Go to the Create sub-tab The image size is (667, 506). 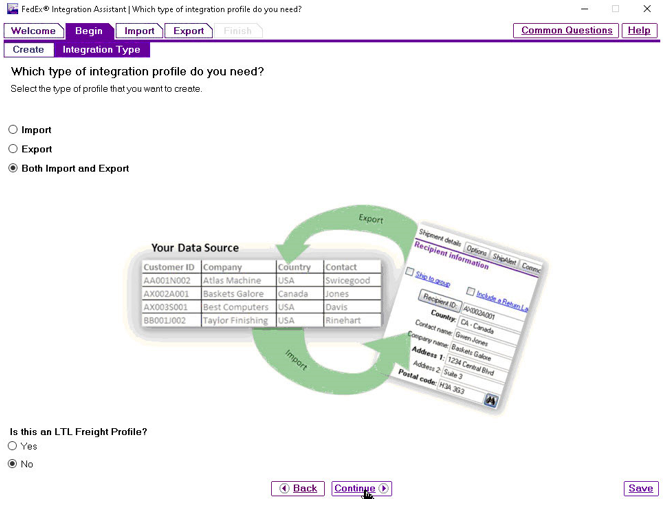[29, 49]
